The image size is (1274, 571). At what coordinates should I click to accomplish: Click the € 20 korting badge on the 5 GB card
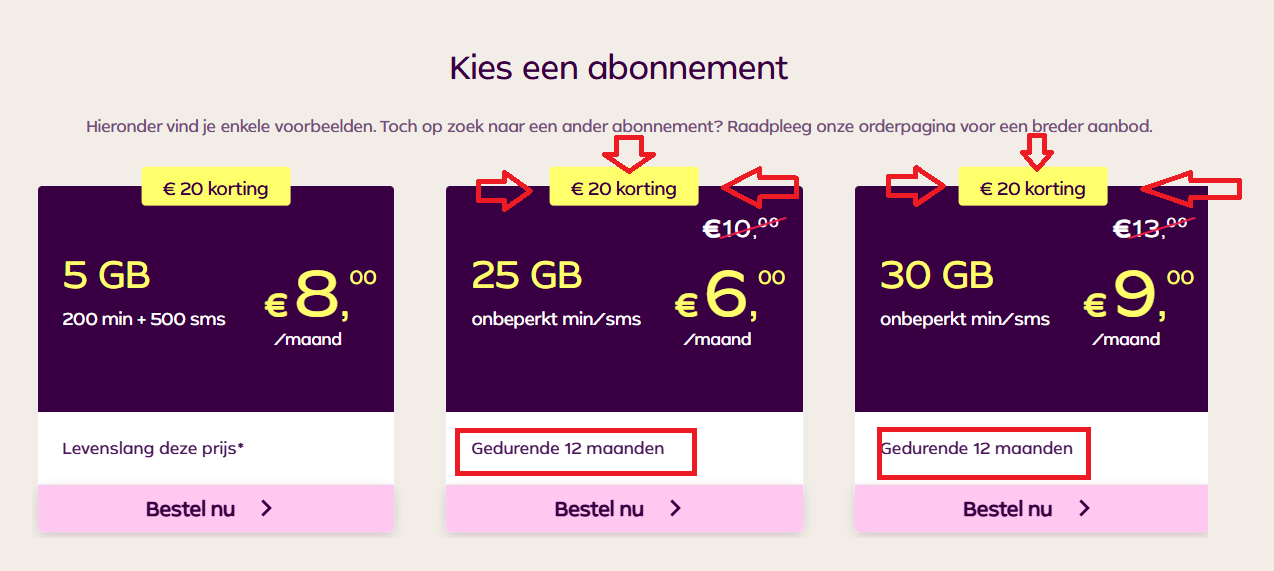point(216,188)
